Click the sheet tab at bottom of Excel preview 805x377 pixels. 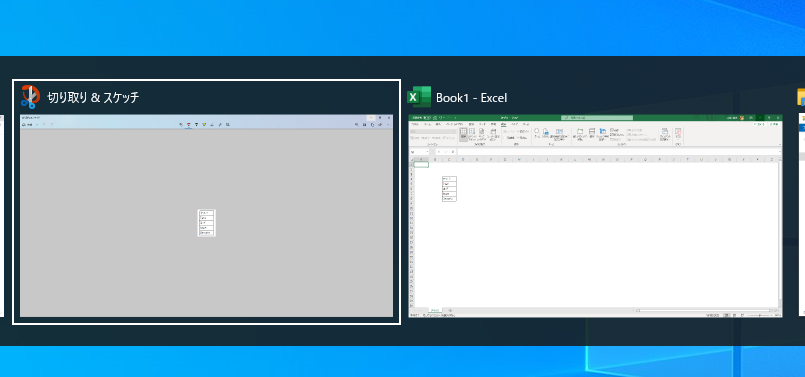click(x=435, y=310)
